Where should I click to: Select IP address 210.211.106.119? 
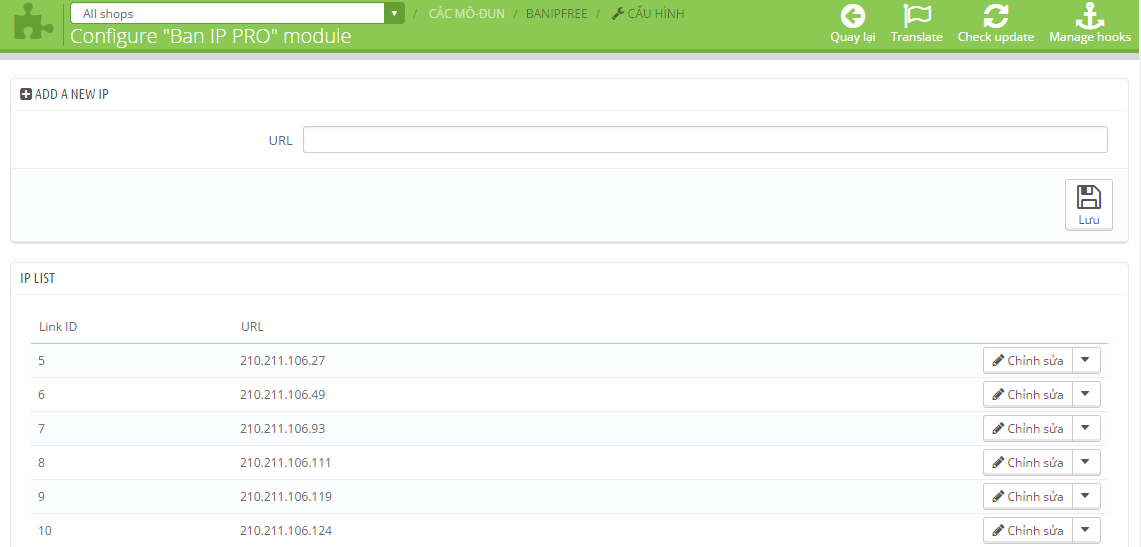pyautogui.click(x=286, y=496)
